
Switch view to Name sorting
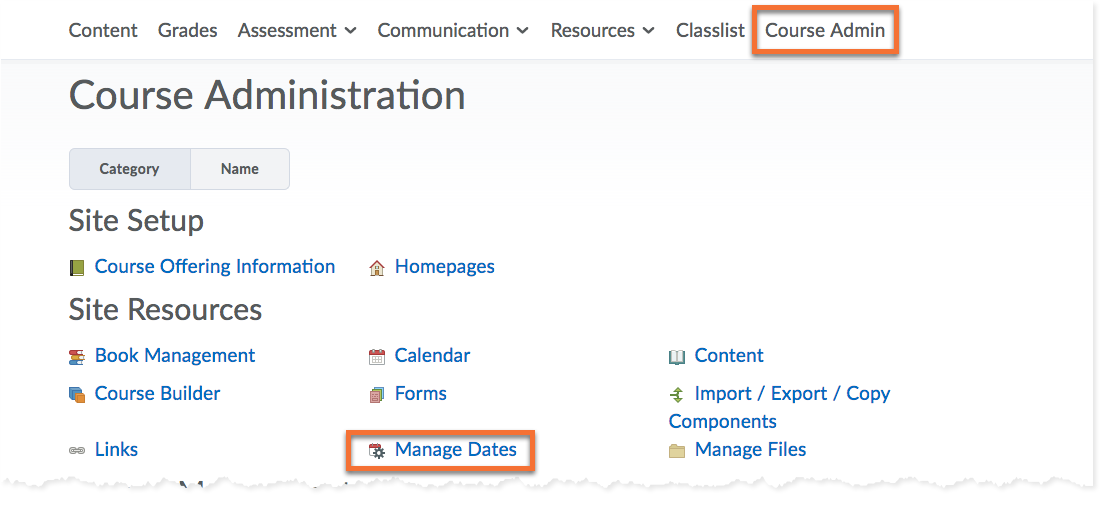click(240, 169)
